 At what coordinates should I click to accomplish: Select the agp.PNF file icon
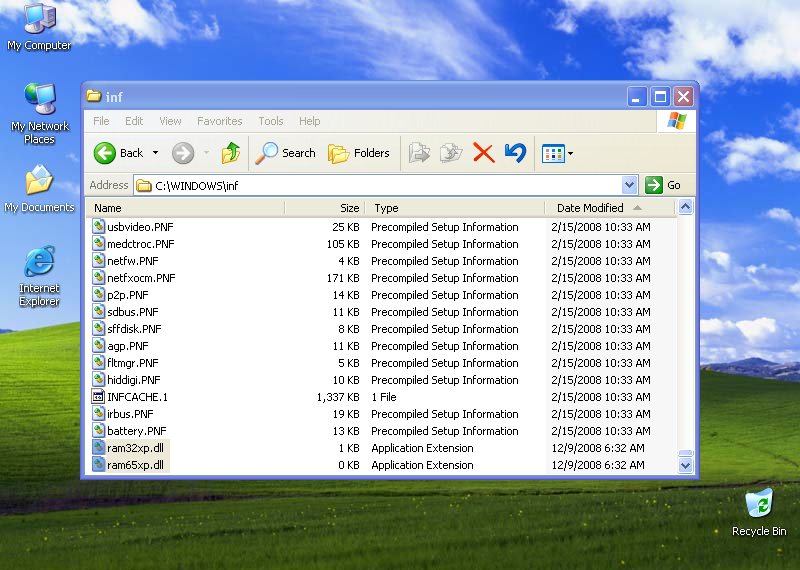point(98,345)
